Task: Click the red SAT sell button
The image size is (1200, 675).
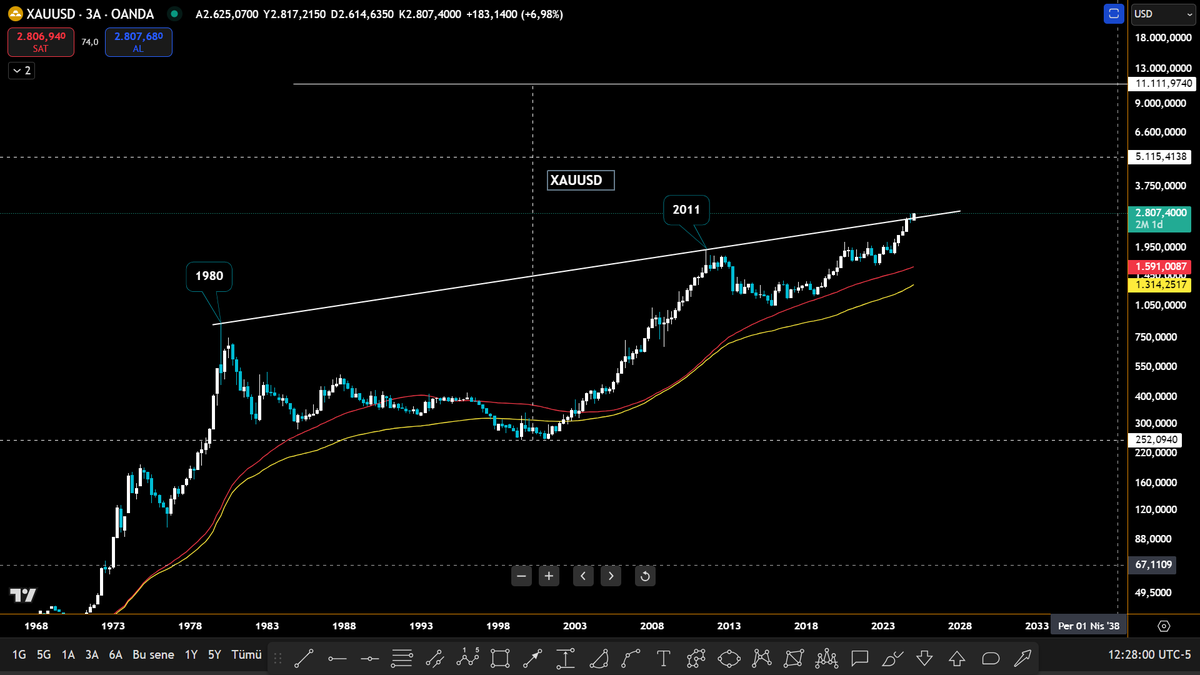Action: [x=39, y=42]
